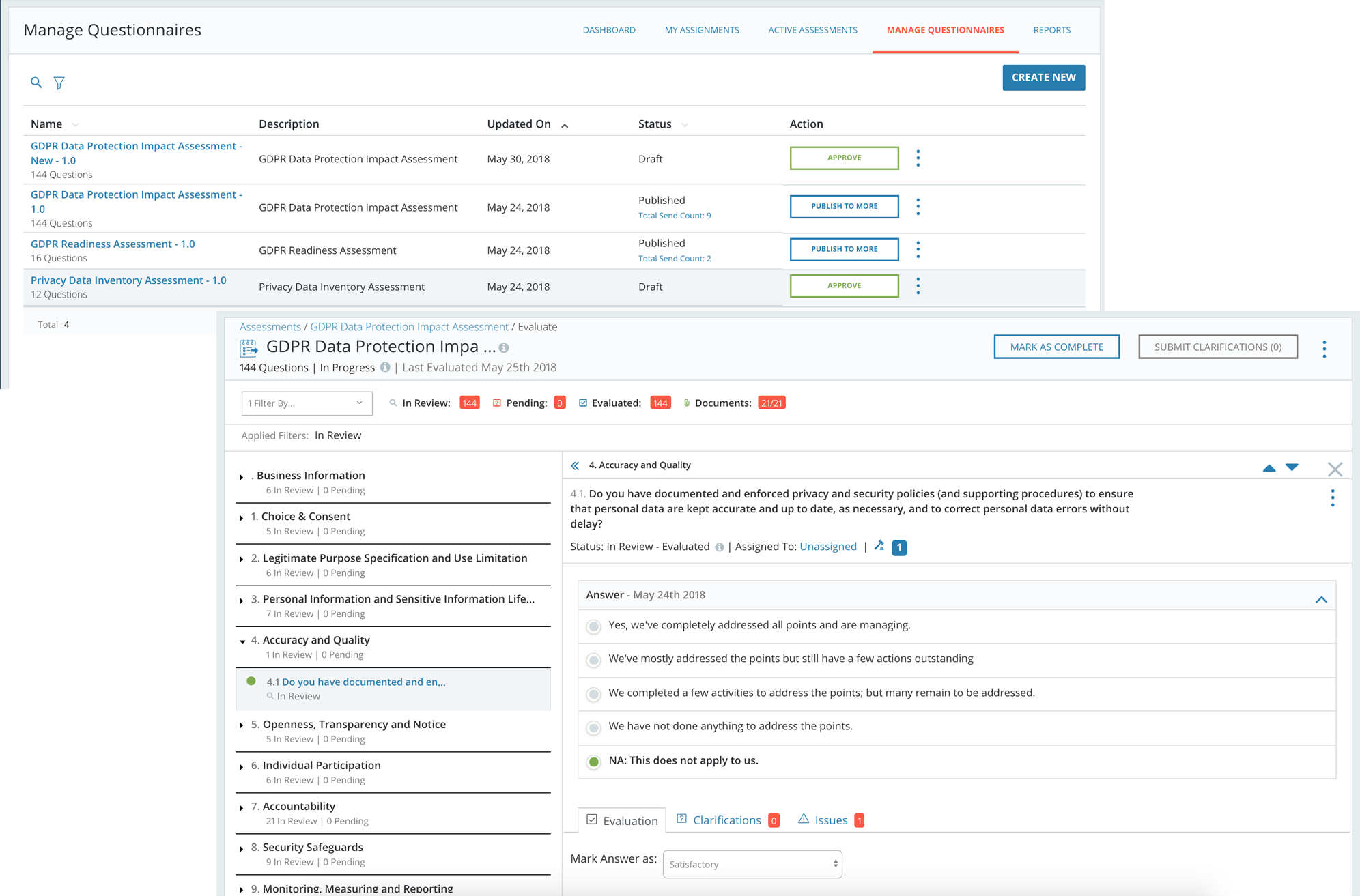
Task: Click the Evaluated checkbox icon in the status bar
Action: [583, 403]
